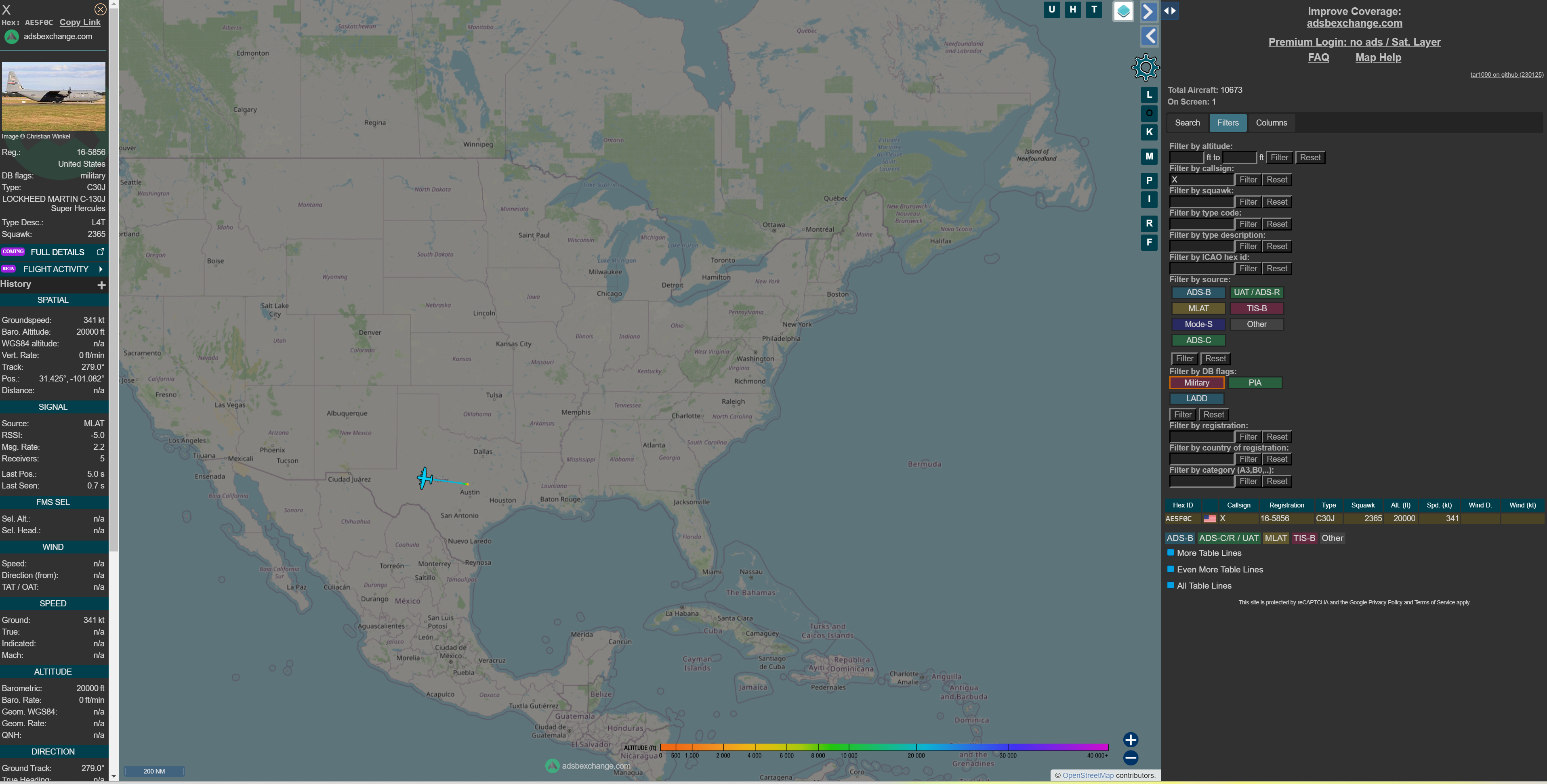Zoom in with the plus button
The width and height of the screenshot is (1547, 784).
pyautogui.click(x=1130, y=740)
